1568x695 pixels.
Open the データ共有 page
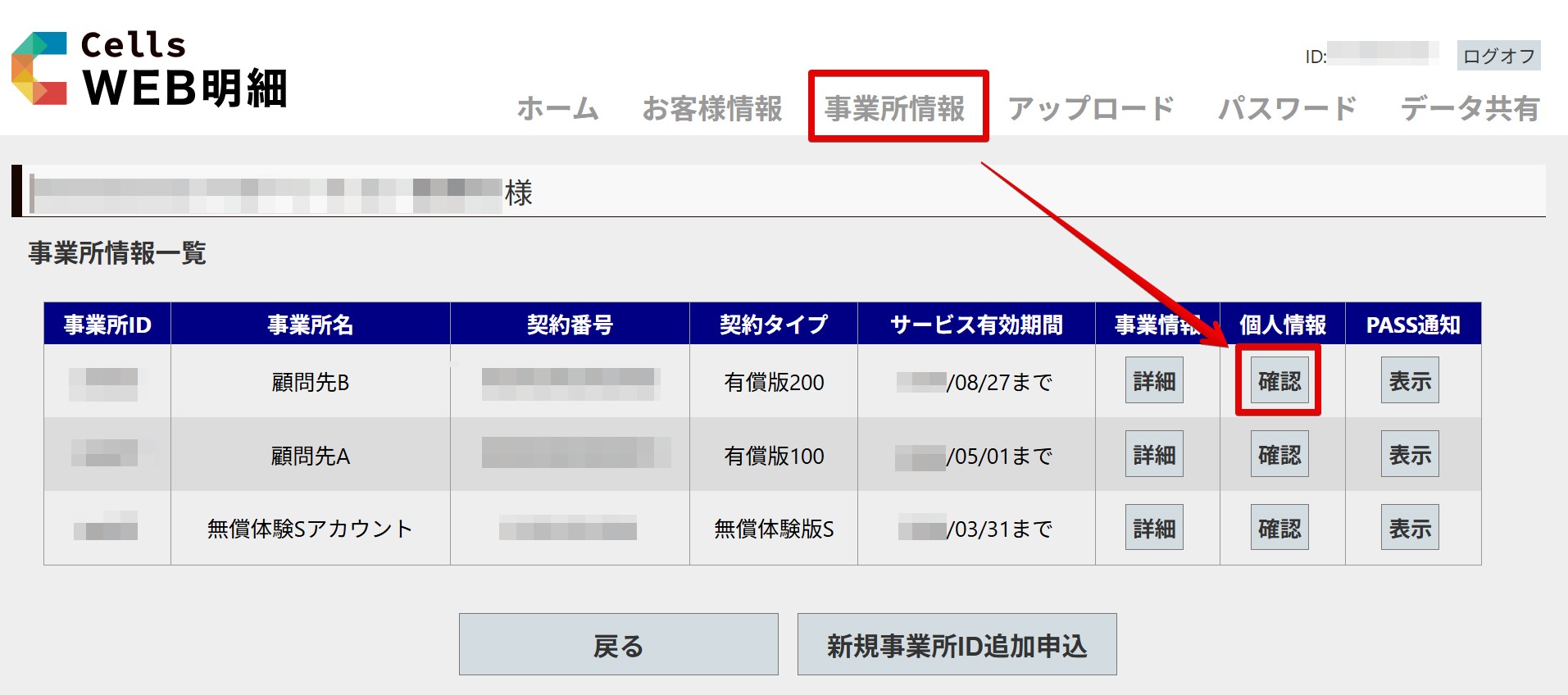tap(1469, 108)
